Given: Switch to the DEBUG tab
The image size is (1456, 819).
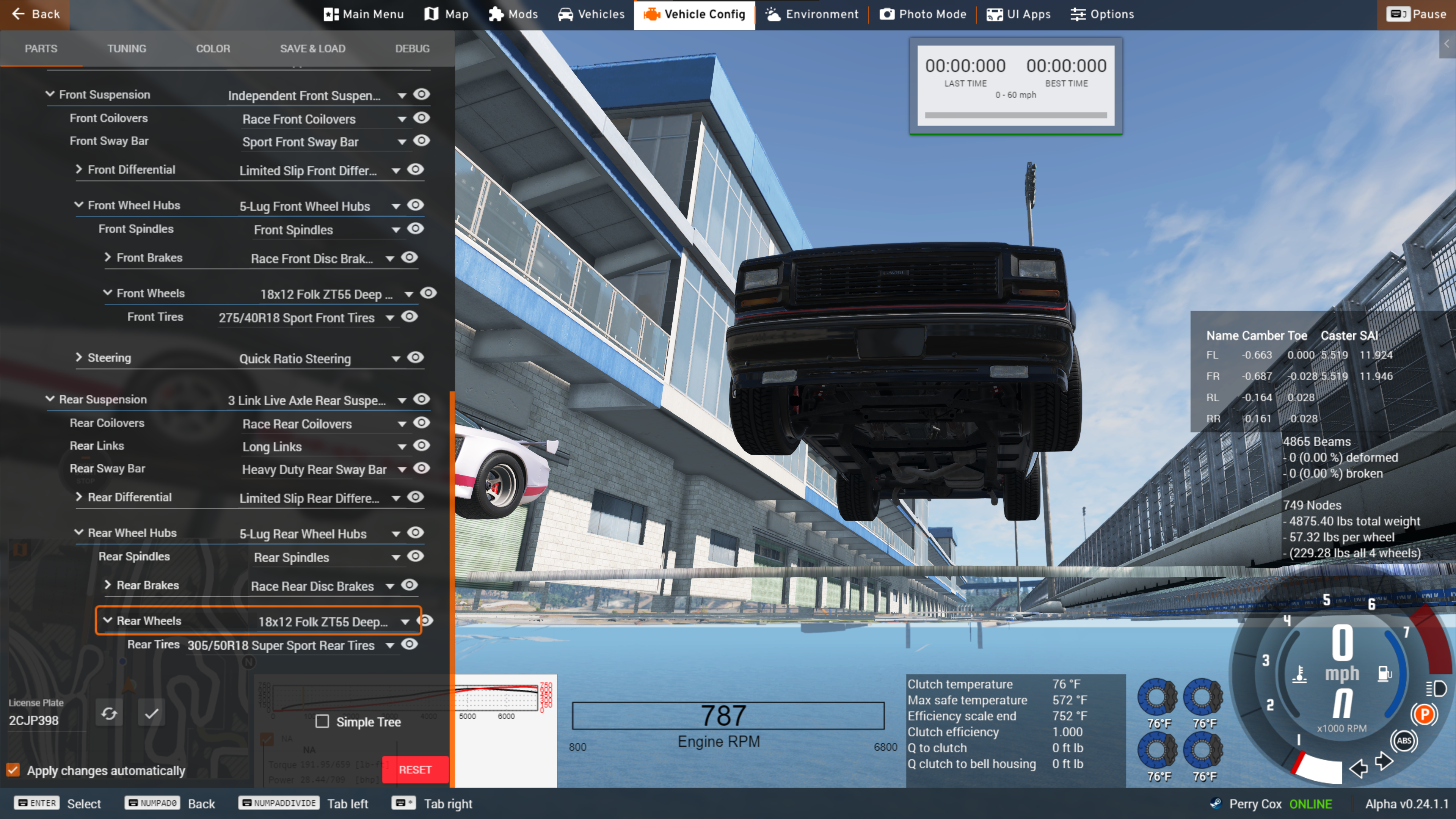Looking at the screenshot, I should 412,49.
